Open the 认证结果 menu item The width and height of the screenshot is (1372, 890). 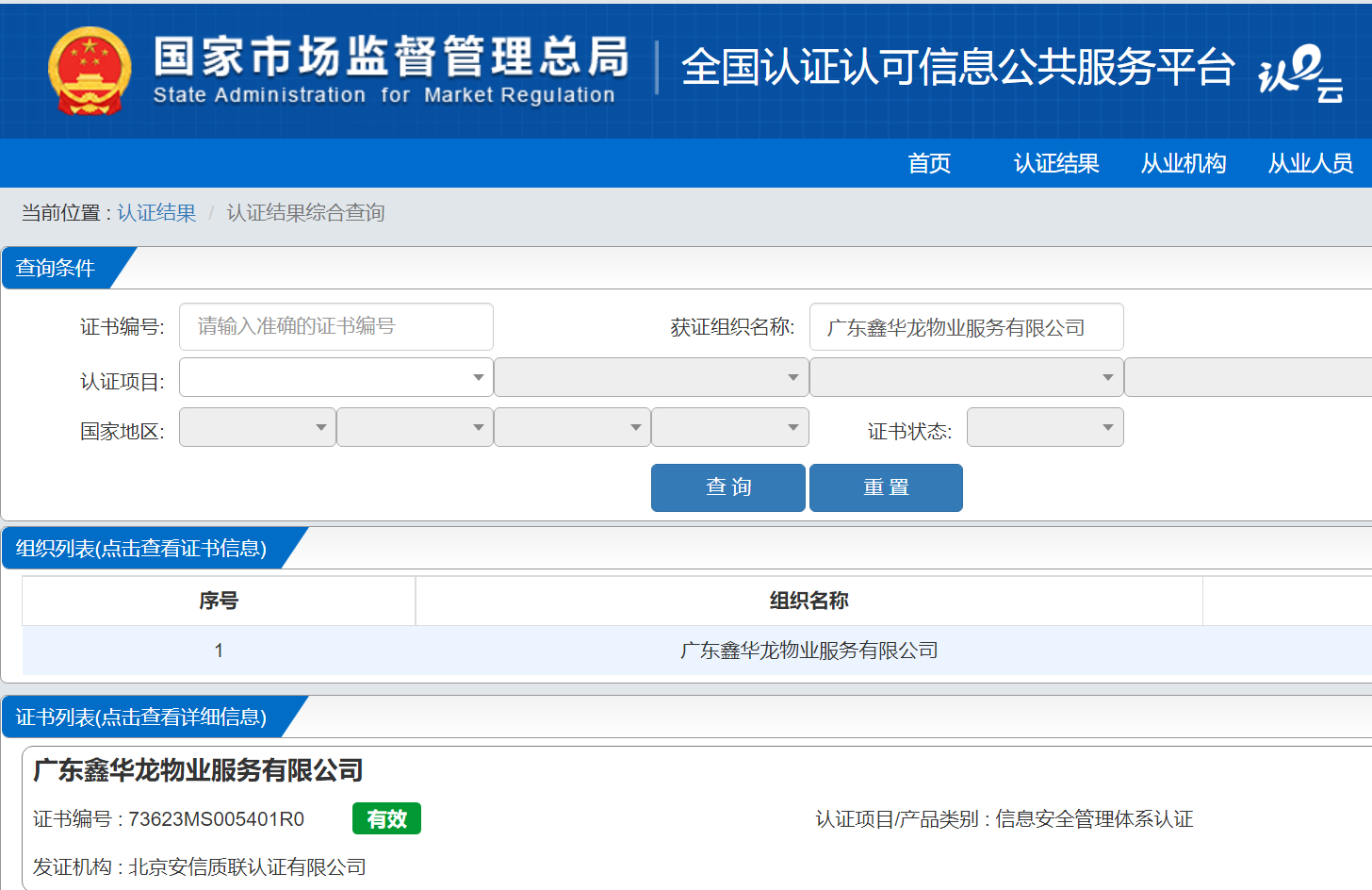[1056, 163]
